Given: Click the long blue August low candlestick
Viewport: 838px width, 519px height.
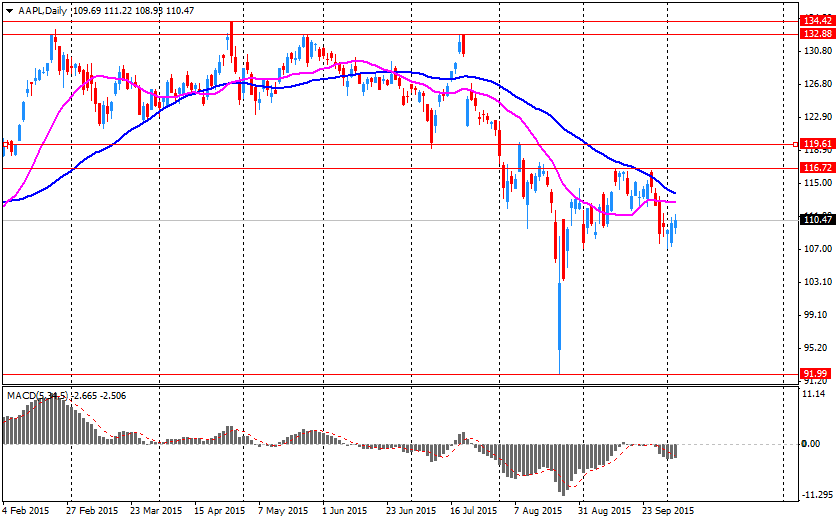Looking at the screenshot, I should [x=560, y=316].
